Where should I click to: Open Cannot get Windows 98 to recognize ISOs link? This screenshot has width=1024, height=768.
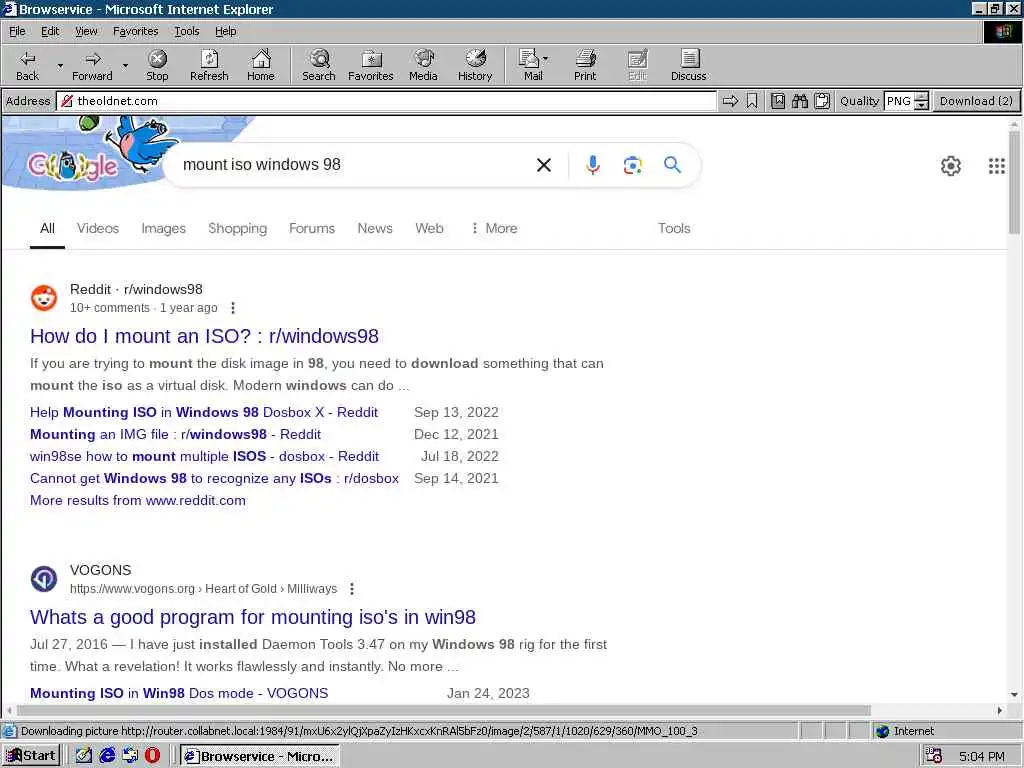pos(214,479)
